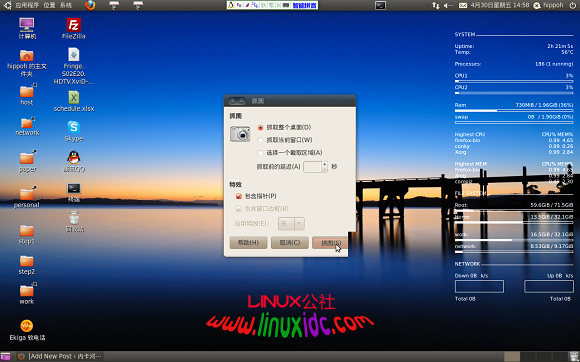Switch to the last workspace in switcher
The height and width of the screenshot is (362, 580).
coord(559,356)
